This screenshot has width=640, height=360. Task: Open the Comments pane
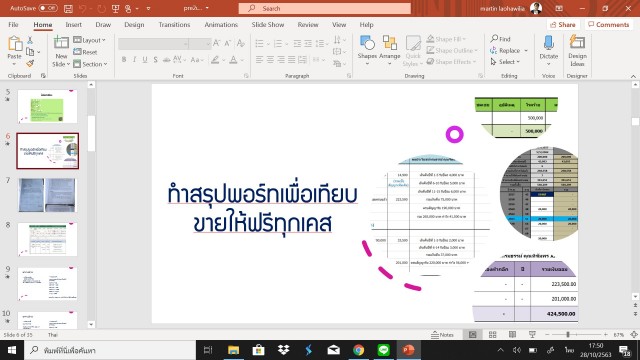click(608, 24)
